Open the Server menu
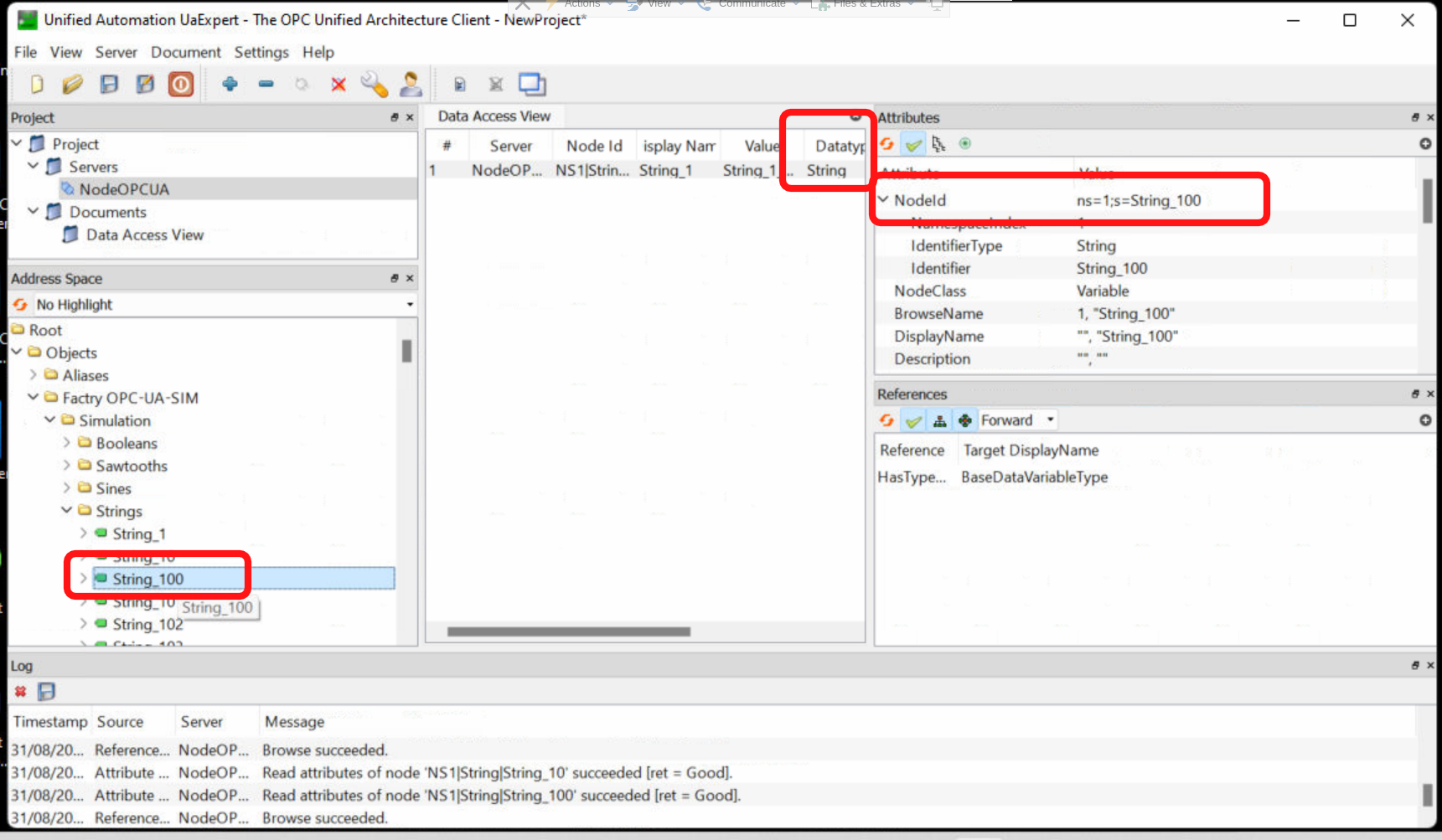 [116, 52]
